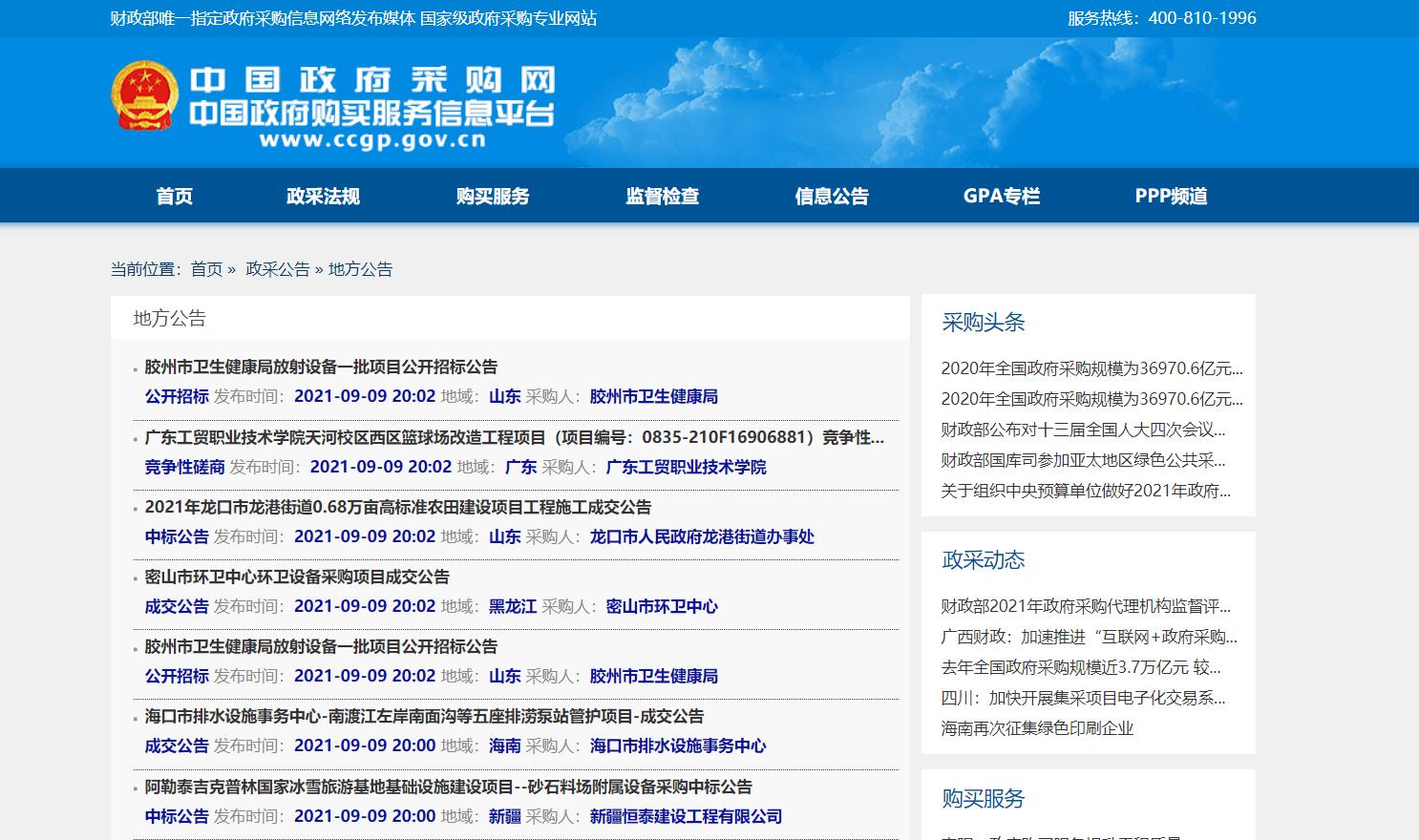Open 2021年龙口市龙港街道 farmland announcement
1419x840 pixels.
397,507
